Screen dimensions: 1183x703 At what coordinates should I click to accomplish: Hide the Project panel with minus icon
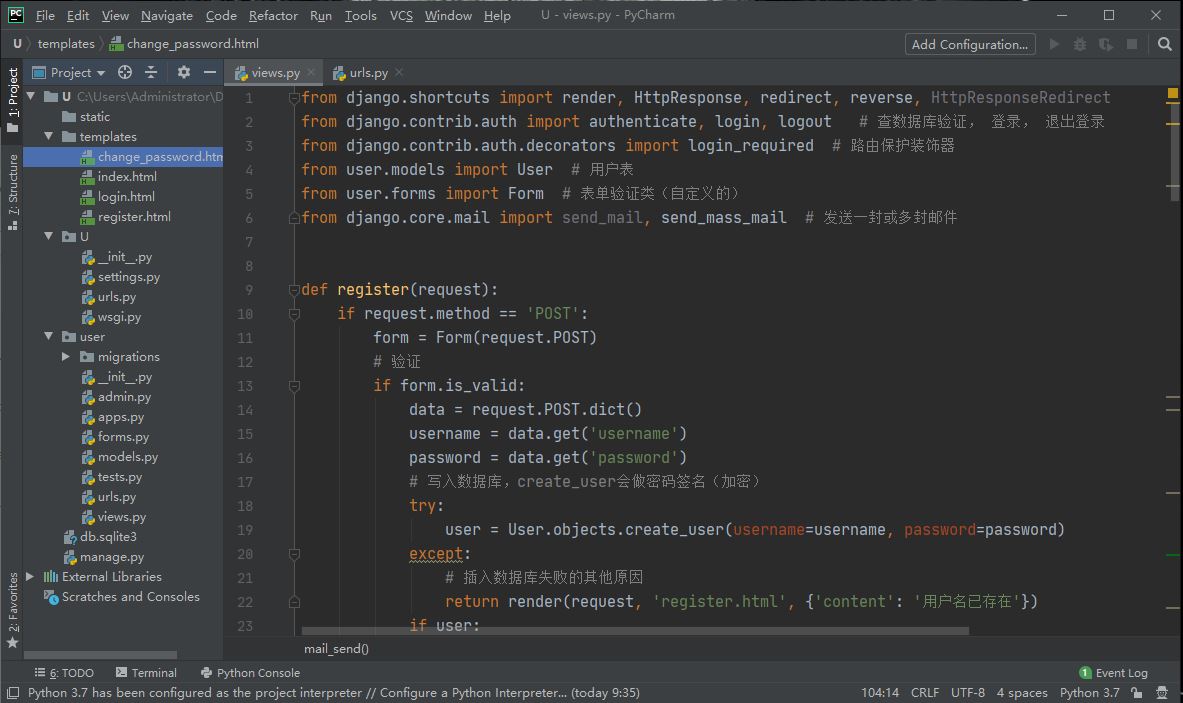210,72
